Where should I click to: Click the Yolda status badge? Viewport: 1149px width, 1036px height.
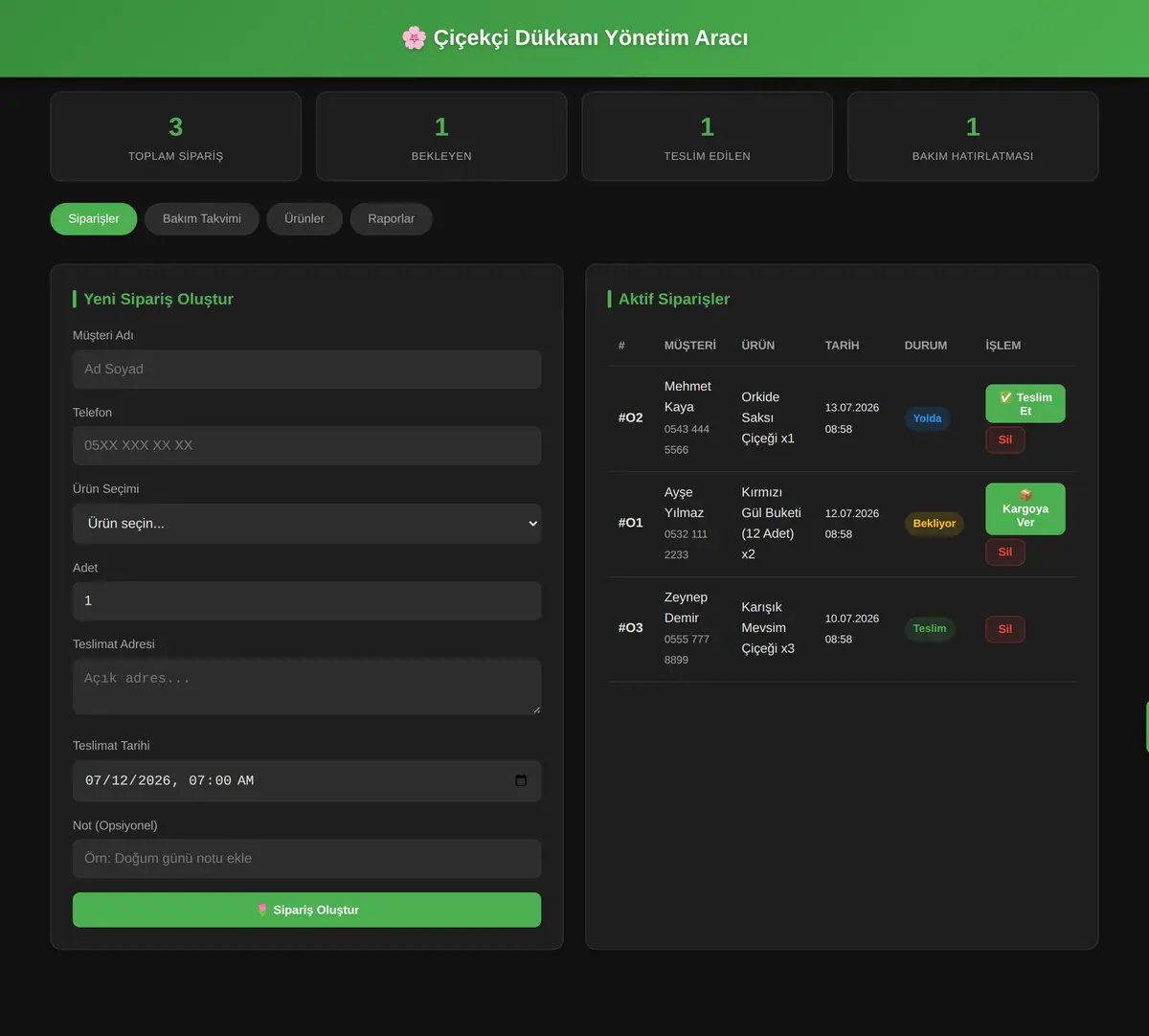[x=927, y=418]
